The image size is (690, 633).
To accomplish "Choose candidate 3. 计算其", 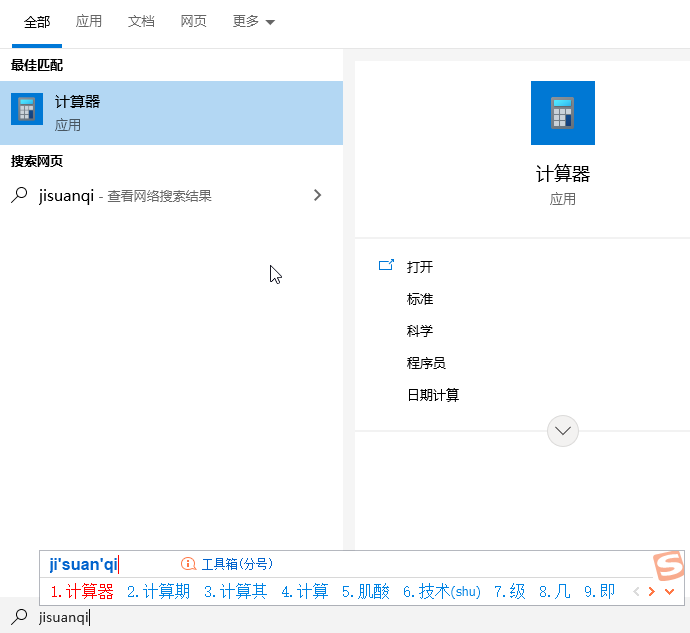I will tap(235, 591).
